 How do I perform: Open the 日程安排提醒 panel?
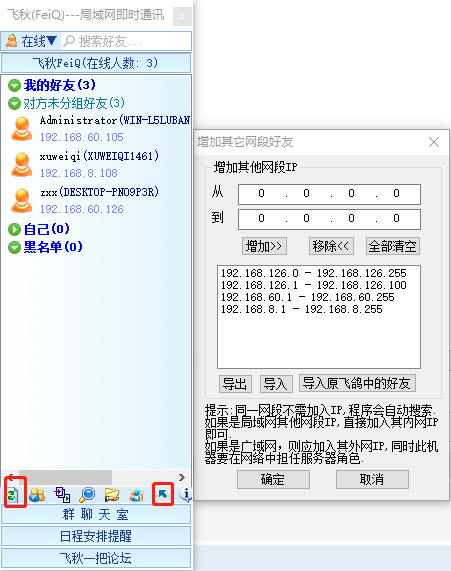tap(96, 536)
